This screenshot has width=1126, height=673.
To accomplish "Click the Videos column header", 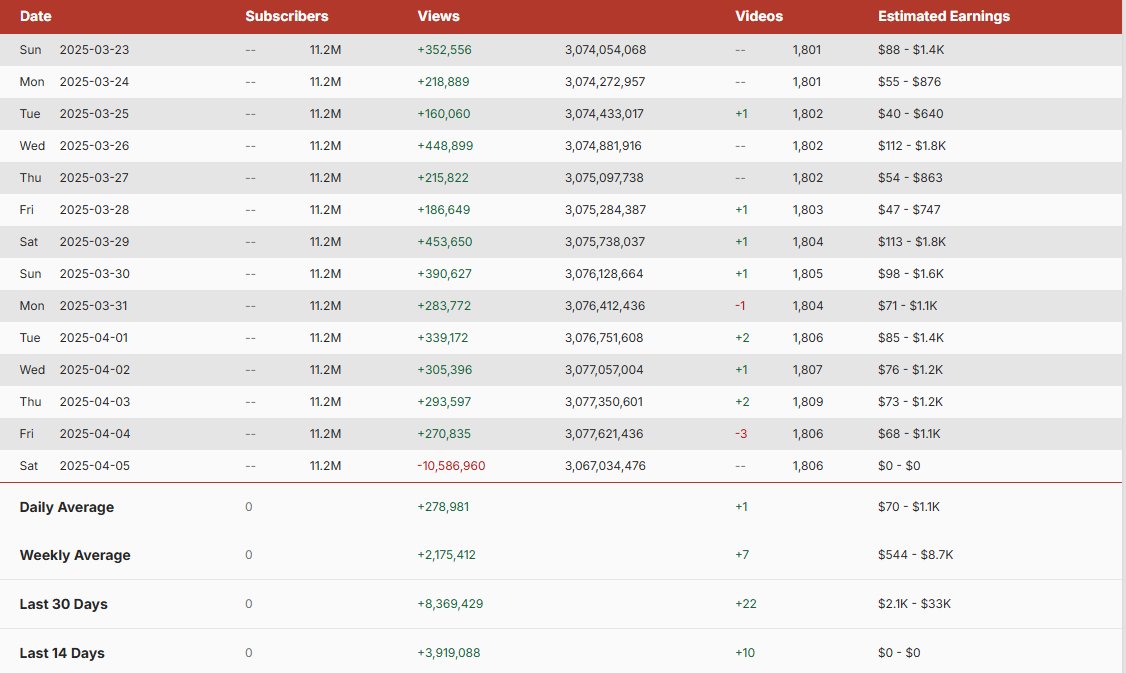I will 758,16.
